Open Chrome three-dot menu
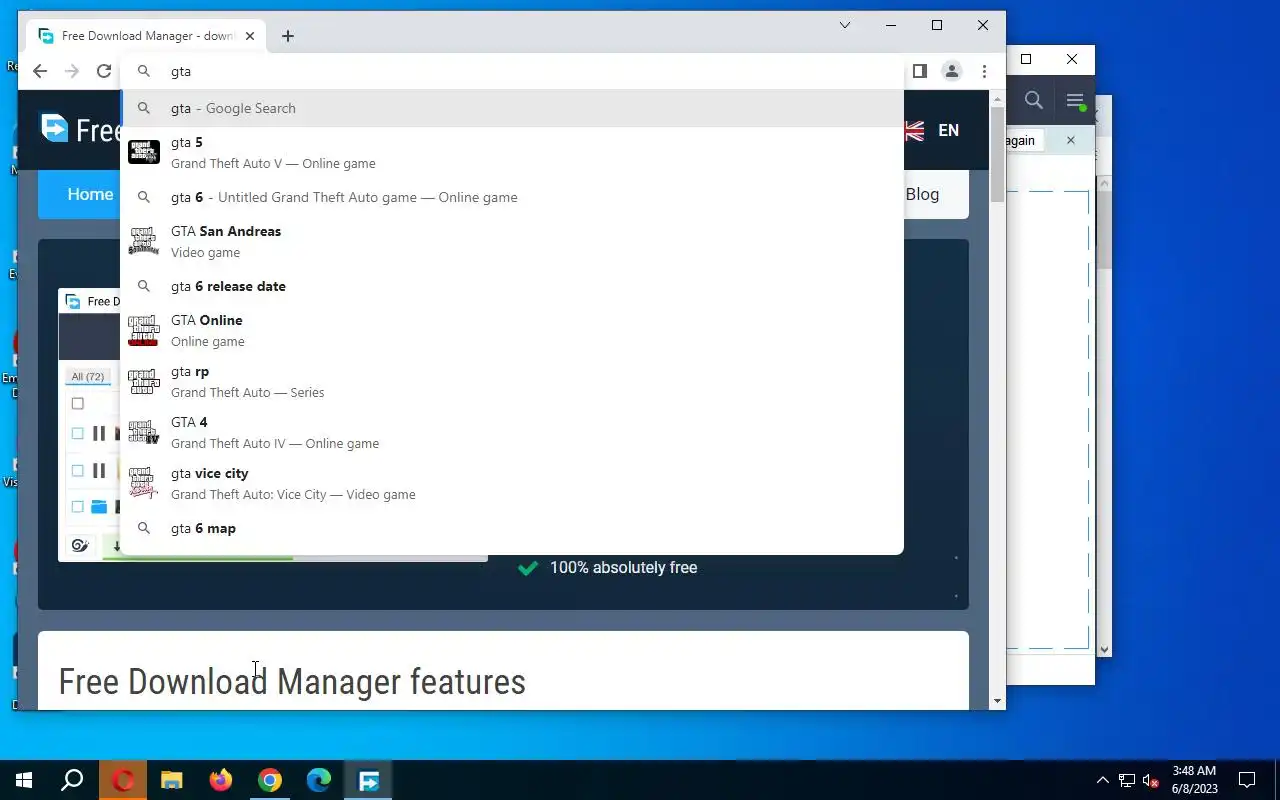This screenshot has width=1280, height=800. coord(984,71)
